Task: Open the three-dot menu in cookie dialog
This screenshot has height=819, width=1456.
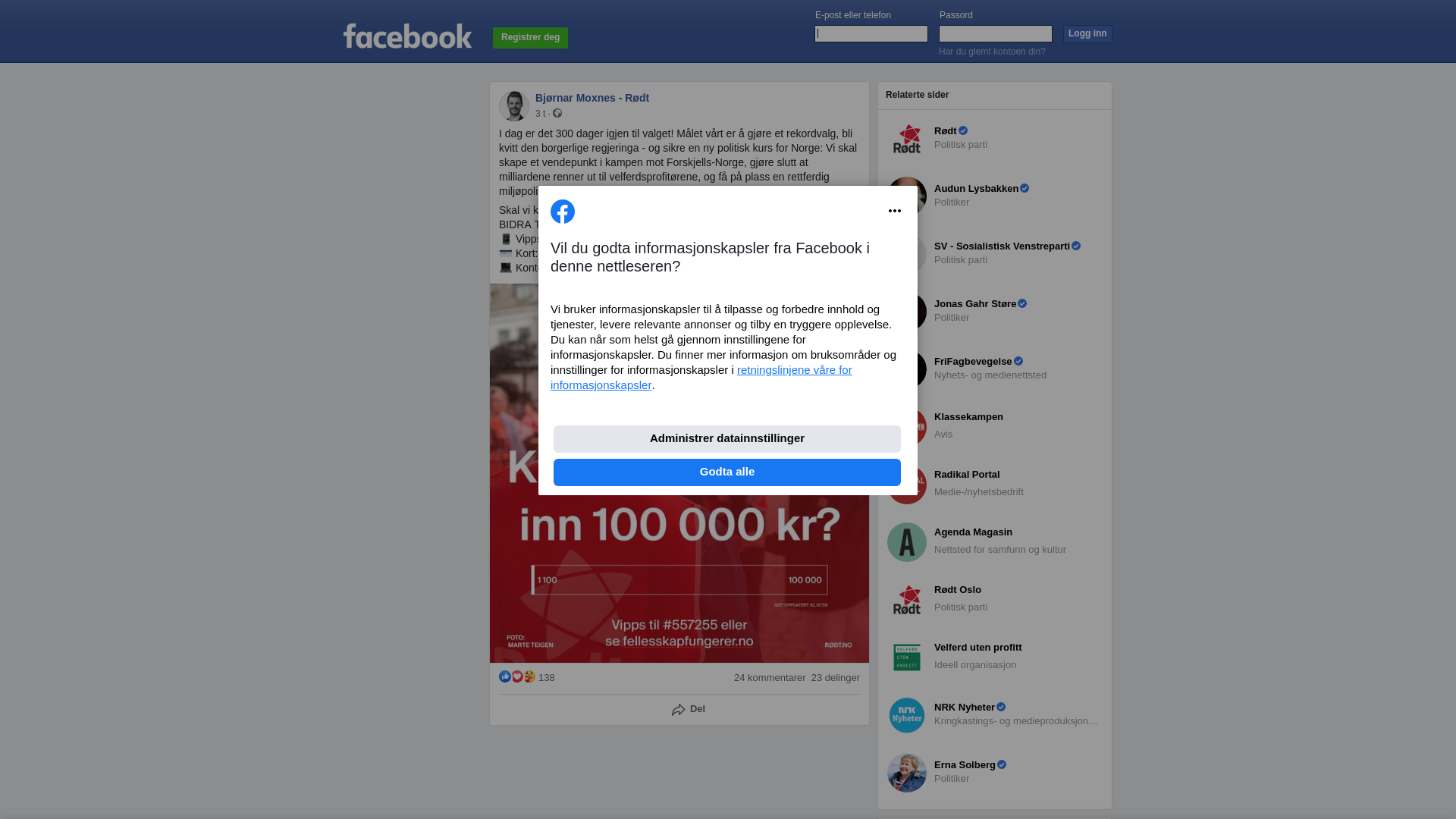Action: pos(895,211)
